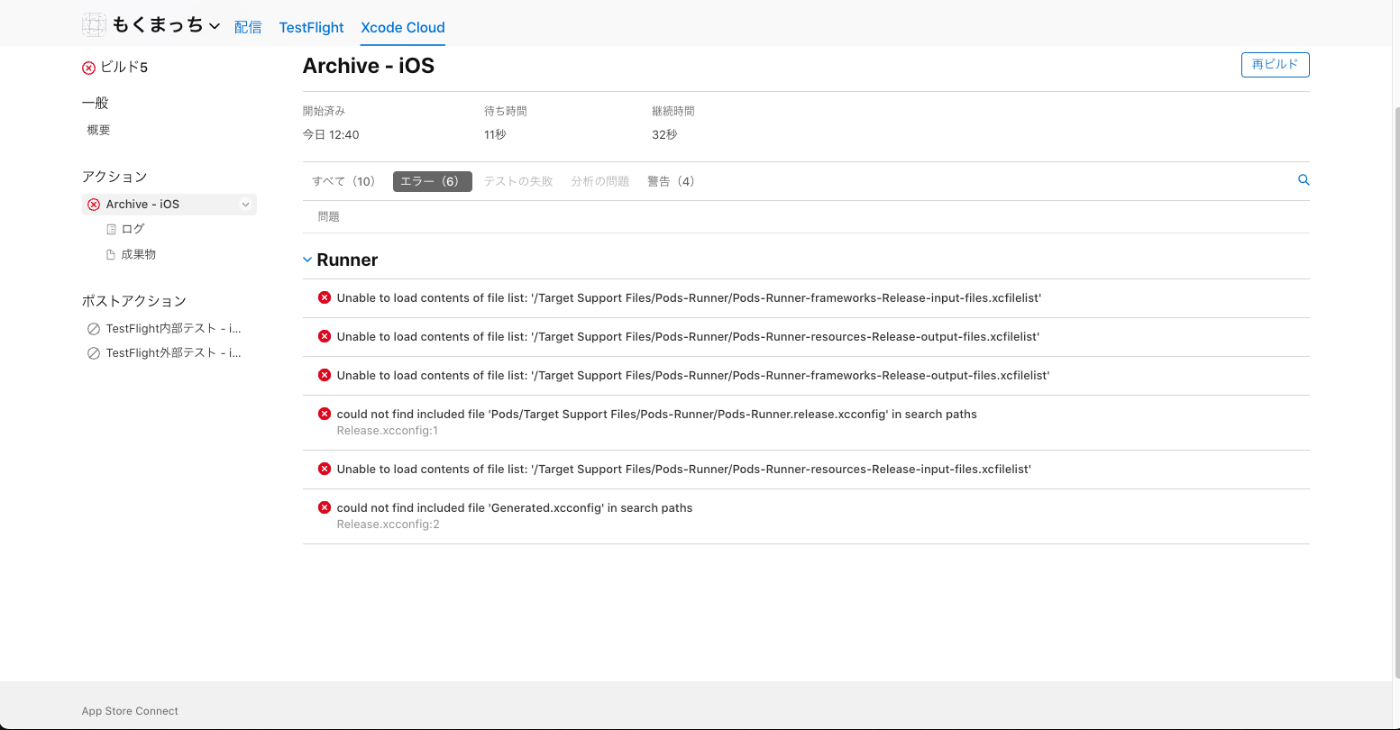Open the Generated.xcconfig not found error
Image resolution: width=1400 pixels, height=730 pixels.
(514, 508)
